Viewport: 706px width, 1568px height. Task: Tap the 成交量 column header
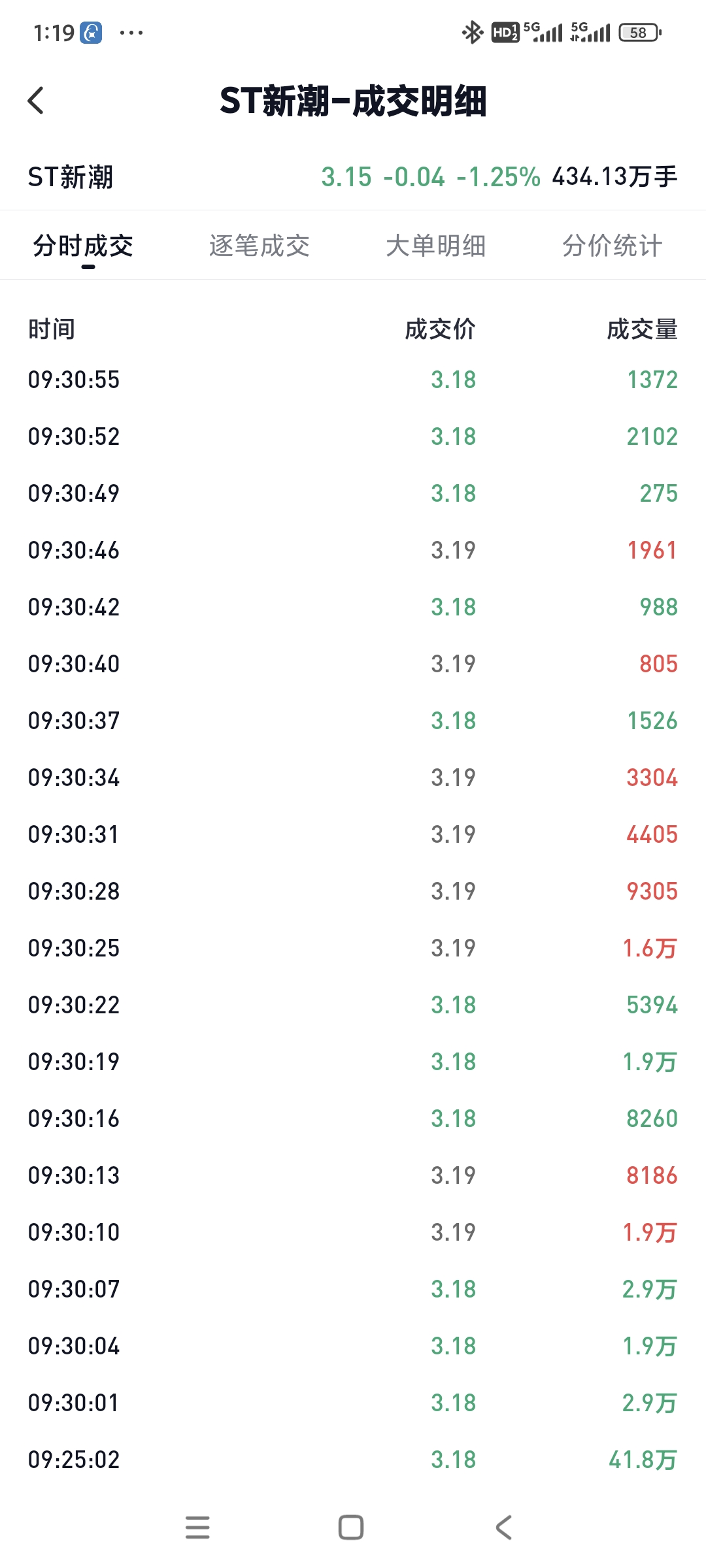pos(642,329)
